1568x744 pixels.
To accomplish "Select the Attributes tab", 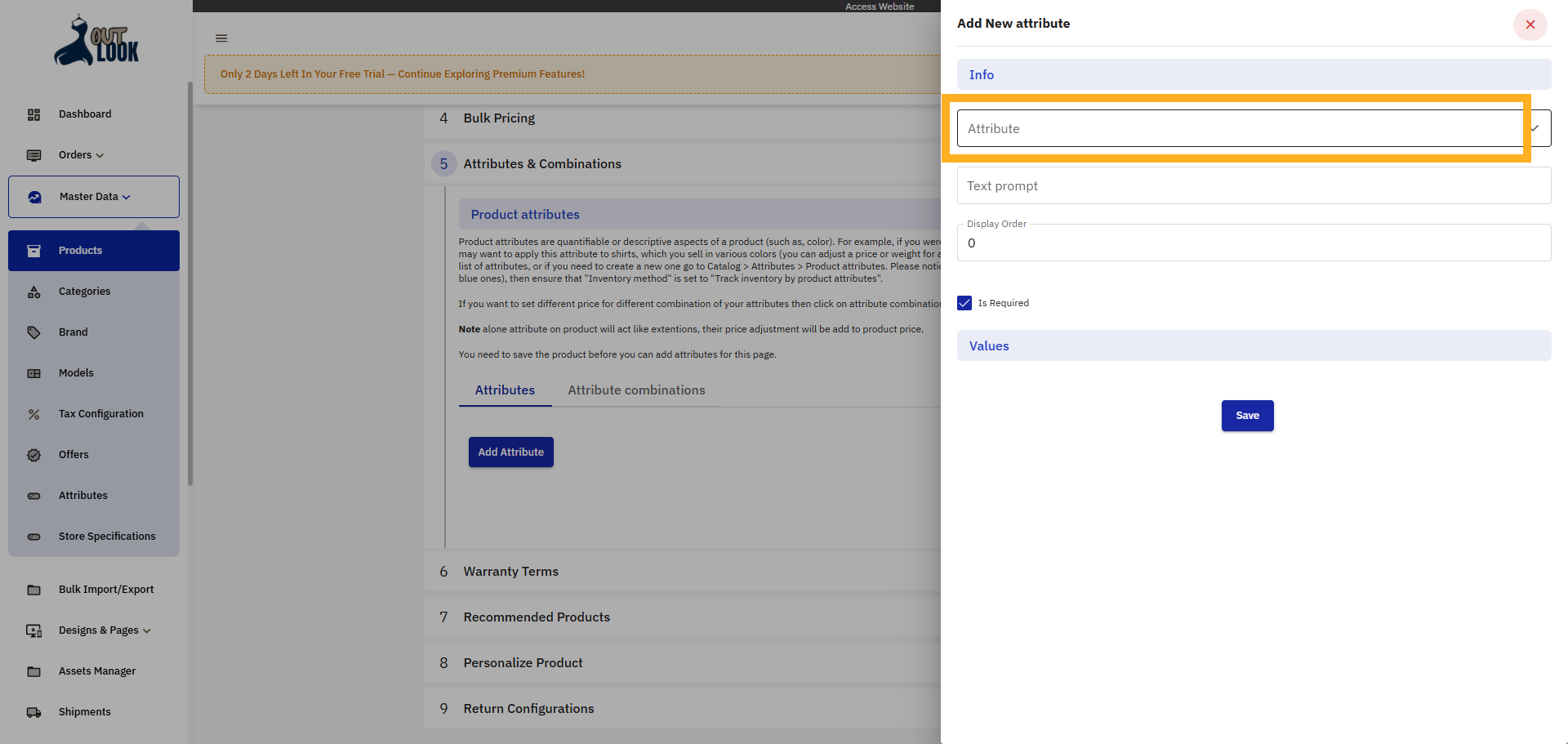I will tap(505, 390).
